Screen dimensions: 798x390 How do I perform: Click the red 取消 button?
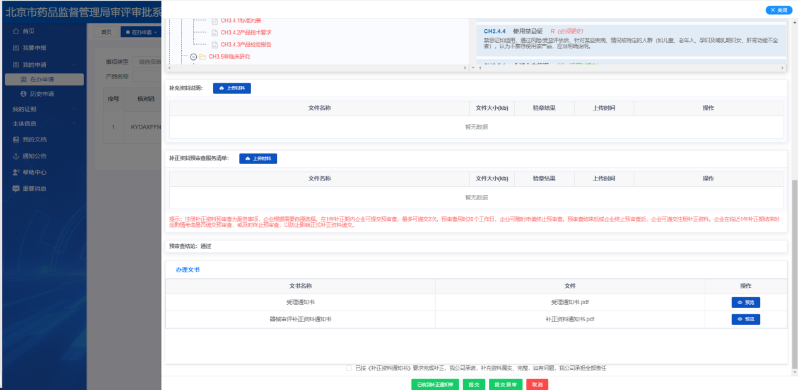(537, 385)
